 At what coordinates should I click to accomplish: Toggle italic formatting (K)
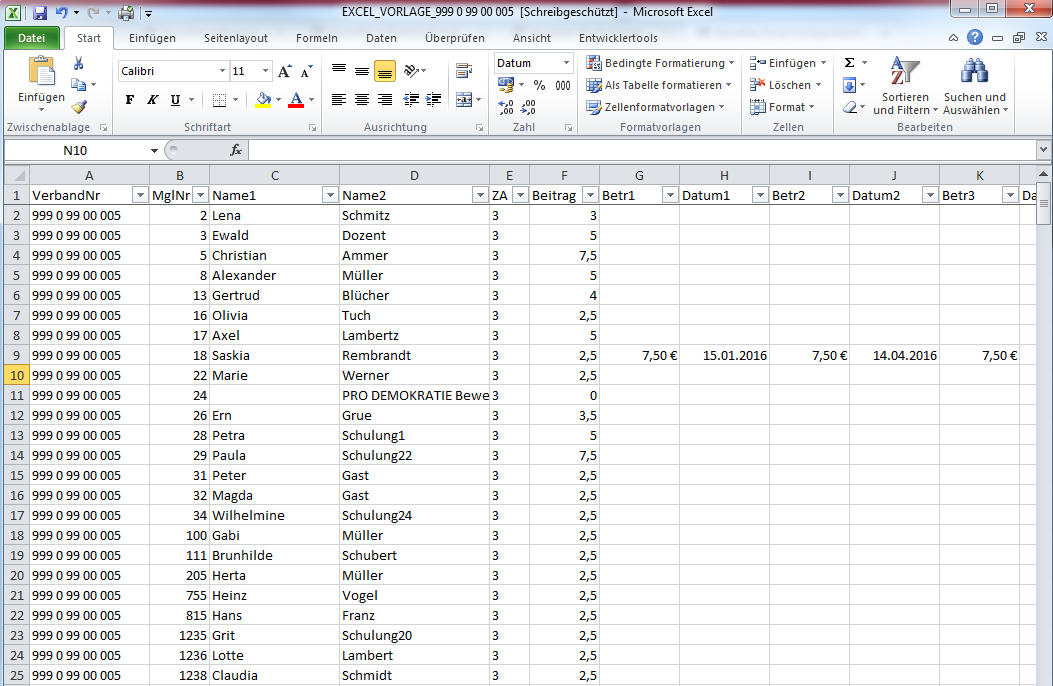(152, 100)
